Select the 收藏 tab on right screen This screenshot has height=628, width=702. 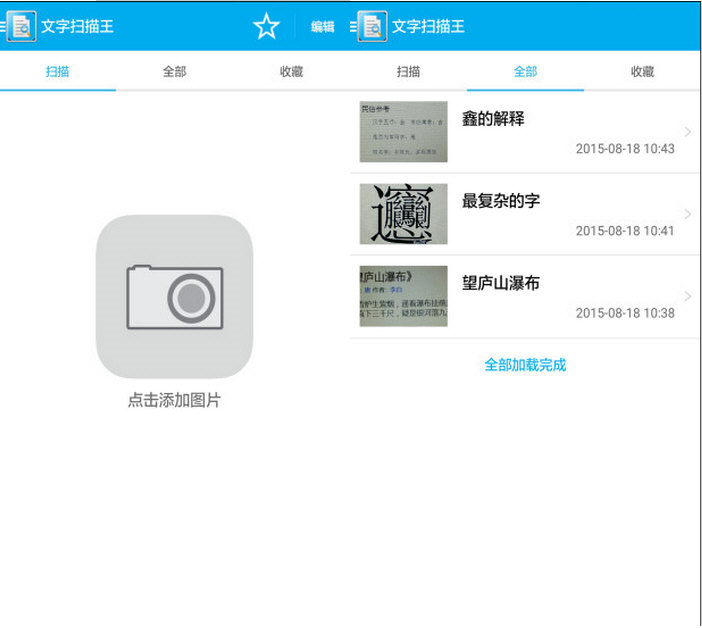pos(642,72)
